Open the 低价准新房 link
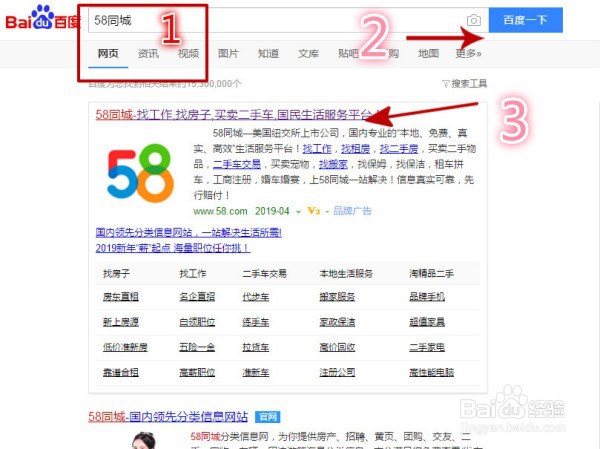 (x=125, y=347)
